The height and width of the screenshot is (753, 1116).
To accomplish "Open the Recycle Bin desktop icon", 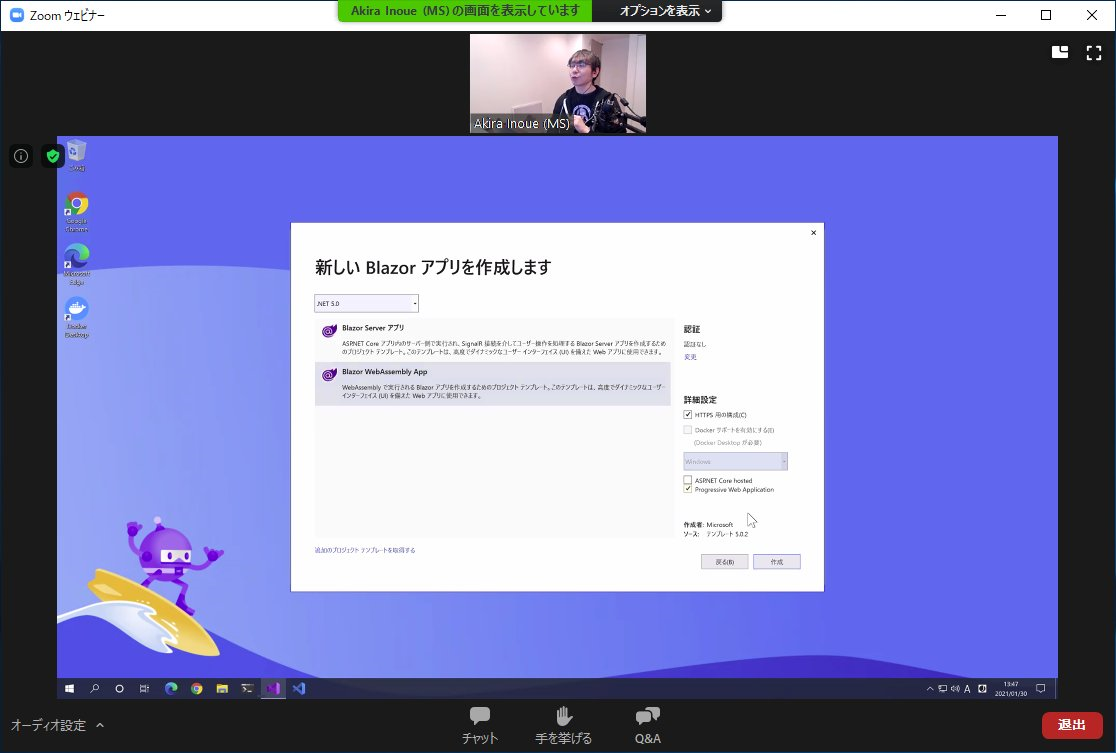I will coord(76,156).
